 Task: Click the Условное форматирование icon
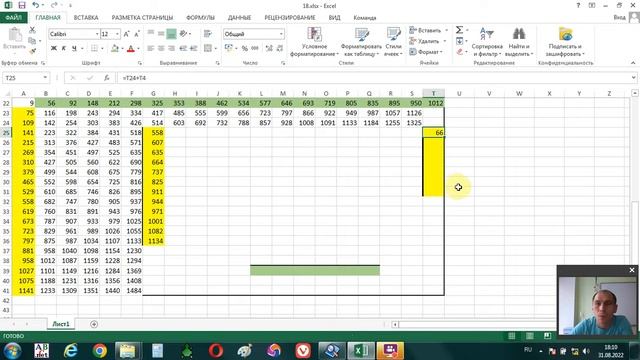pyautogui.click(x=314, y=34)
